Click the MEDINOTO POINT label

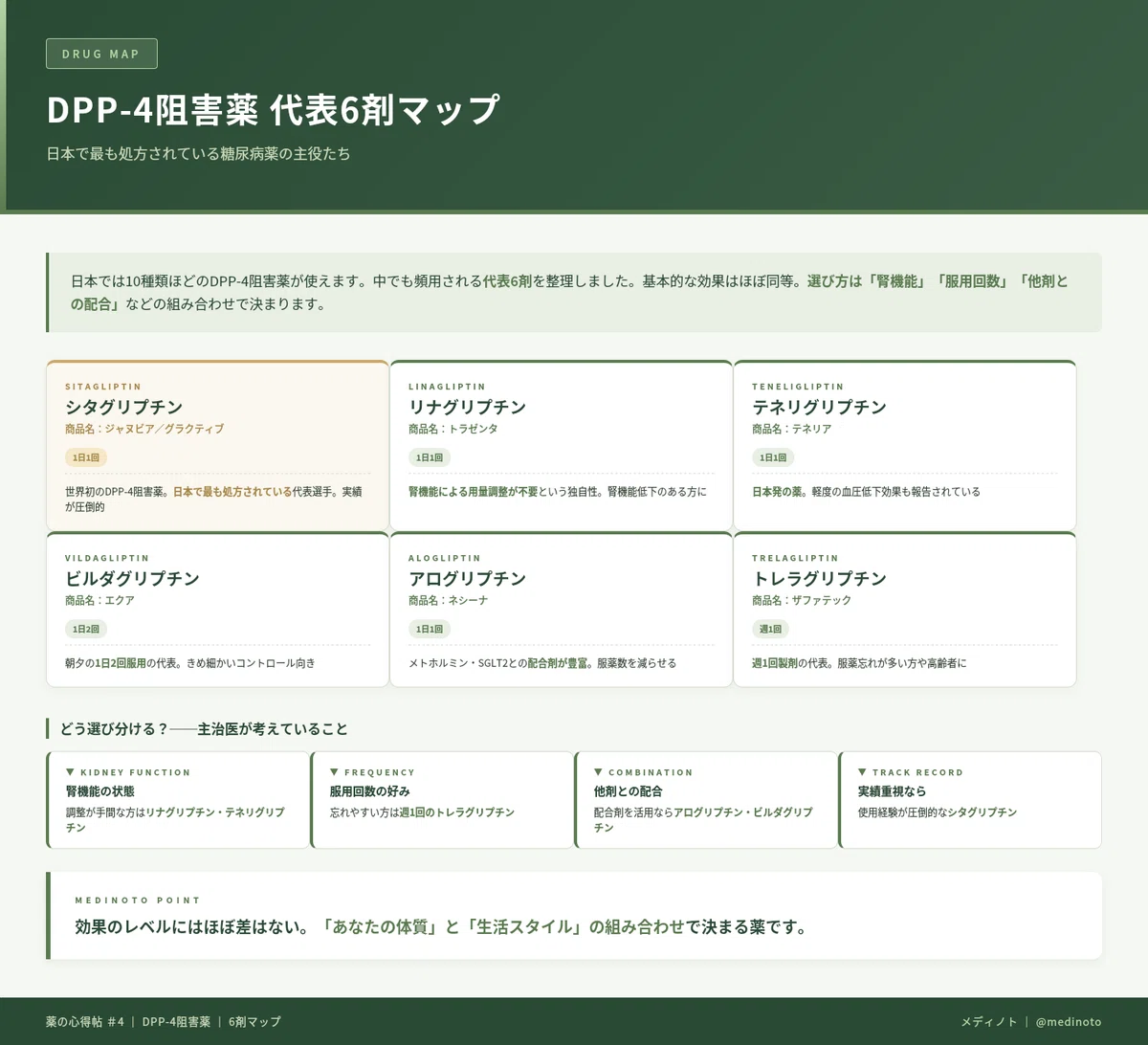pyautogui.click(x=138, y=900)
